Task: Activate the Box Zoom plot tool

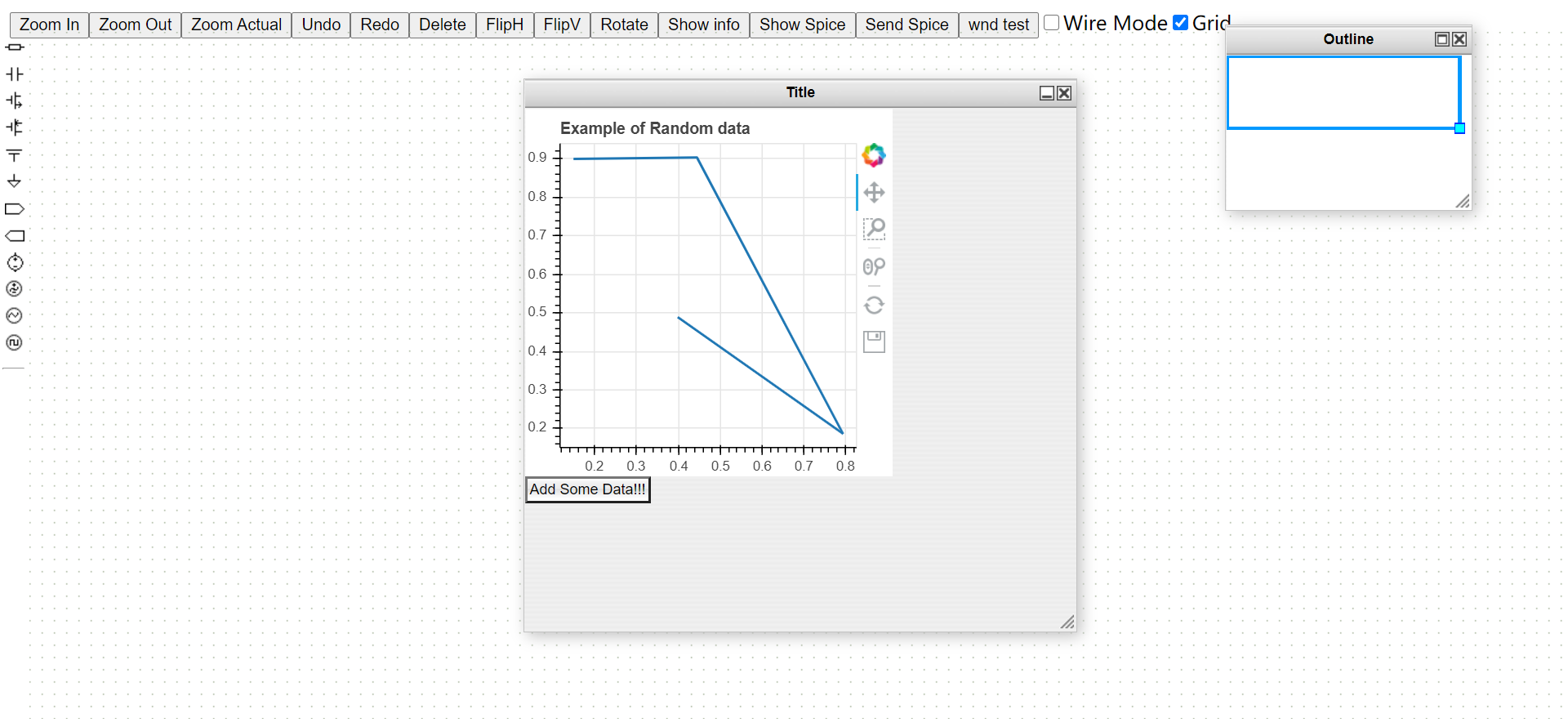Action: [x=874, y=229]
